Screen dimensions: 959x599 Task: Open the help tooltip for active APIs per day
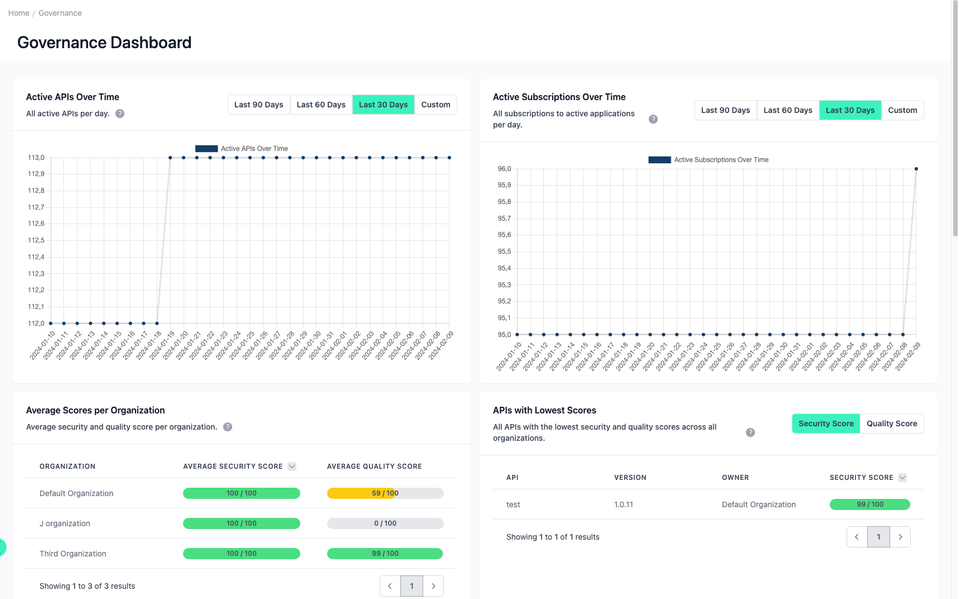(x=119, y=113)
